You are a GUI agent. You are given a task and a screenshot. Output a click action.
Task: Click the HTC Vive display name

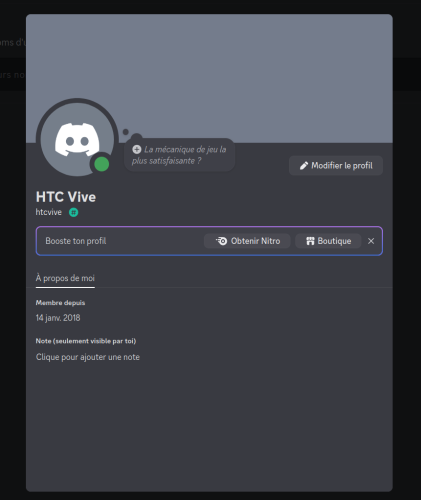(x=66, y=197)
